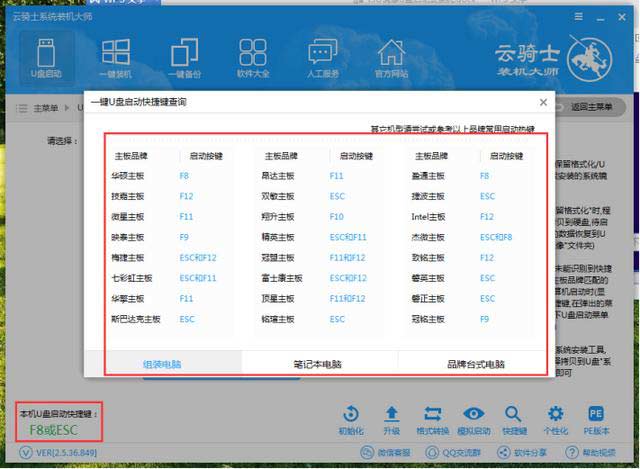The image size is (640, 469).
Task: Open the U盘启动 tool in the toolbar
Action: tap(46, 58)
